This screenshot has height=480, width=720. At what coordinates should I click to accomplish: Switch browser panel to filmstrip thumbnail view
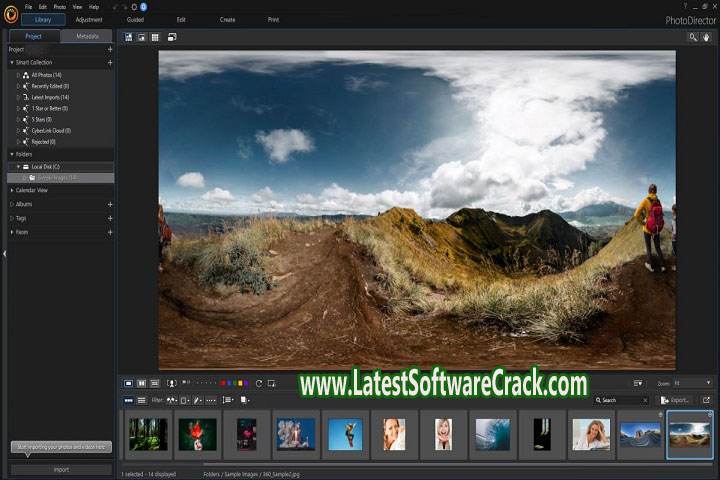[129, 401]
